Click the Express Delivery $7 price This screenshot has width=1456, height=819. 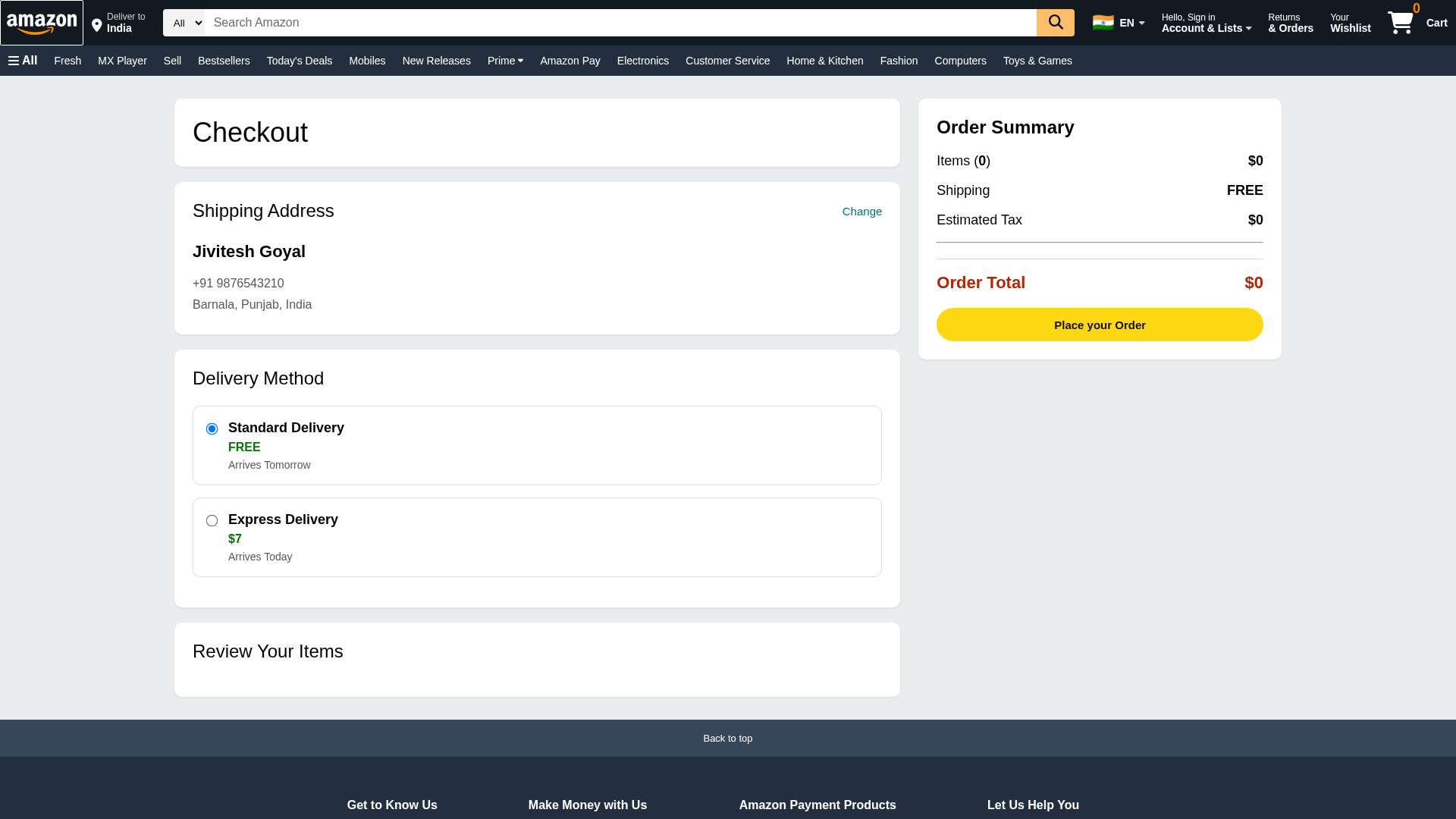click(235, 539)
